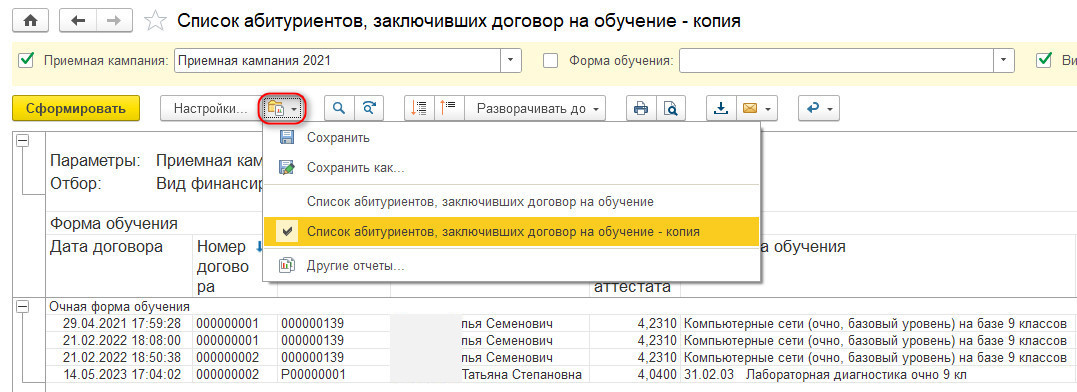
Task: Select date cell 21.02.2022 18:08:00
Action: [x=119, y=341]
